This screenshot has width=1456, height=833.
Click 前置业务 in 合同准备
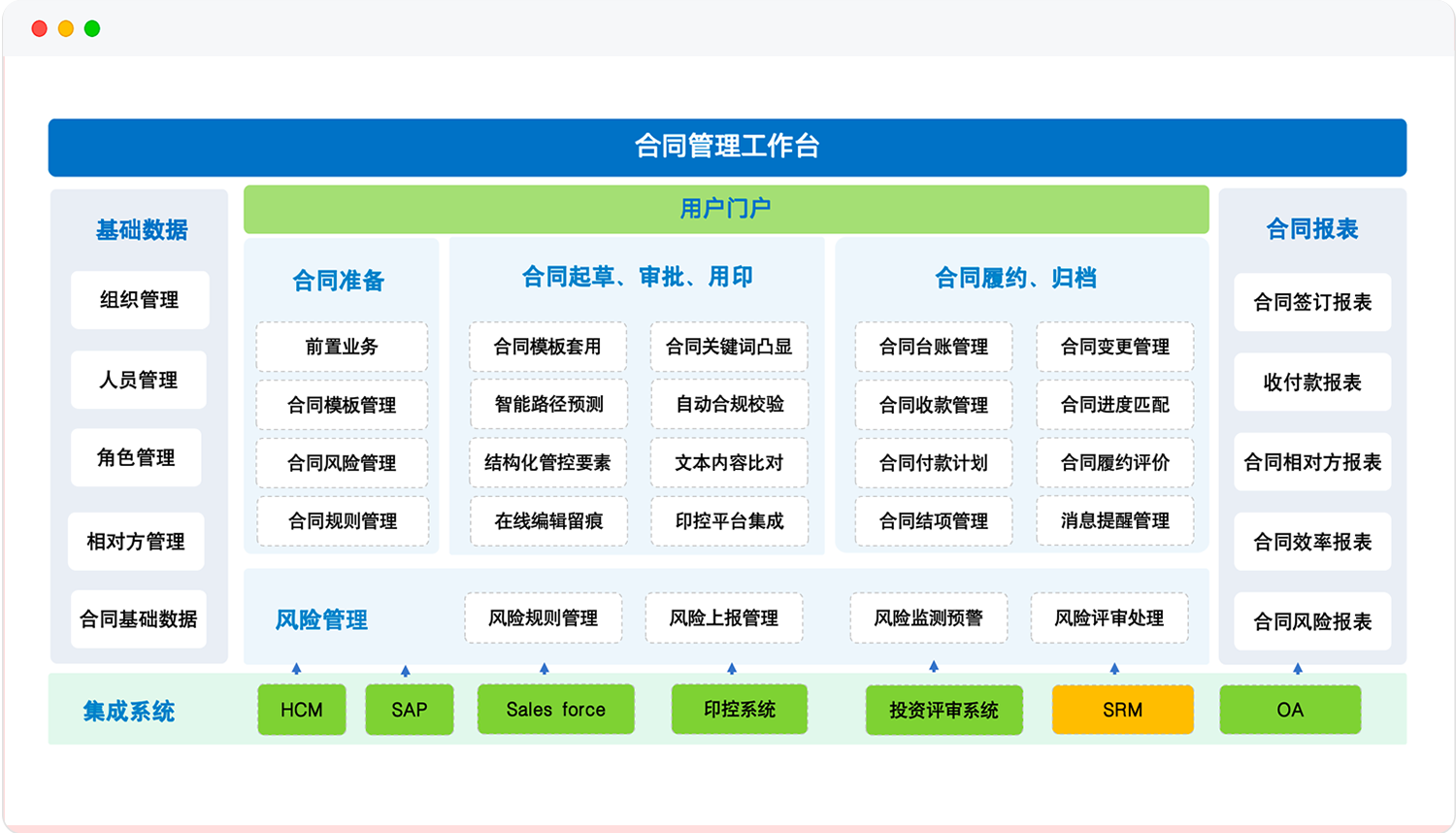(342, 347)
